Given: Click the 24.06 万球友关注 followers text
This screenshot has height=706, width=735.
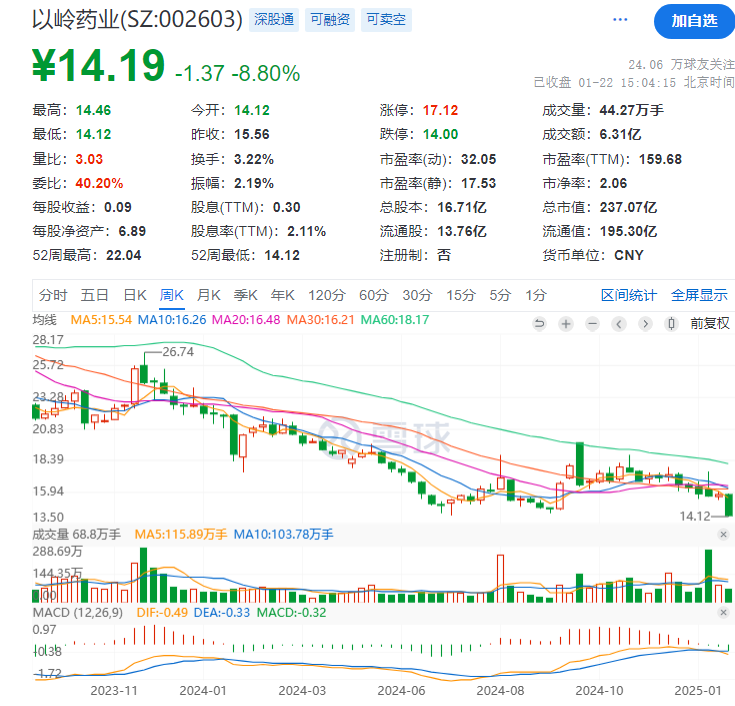Looking at the screenshot, I should tap(681, 65).
